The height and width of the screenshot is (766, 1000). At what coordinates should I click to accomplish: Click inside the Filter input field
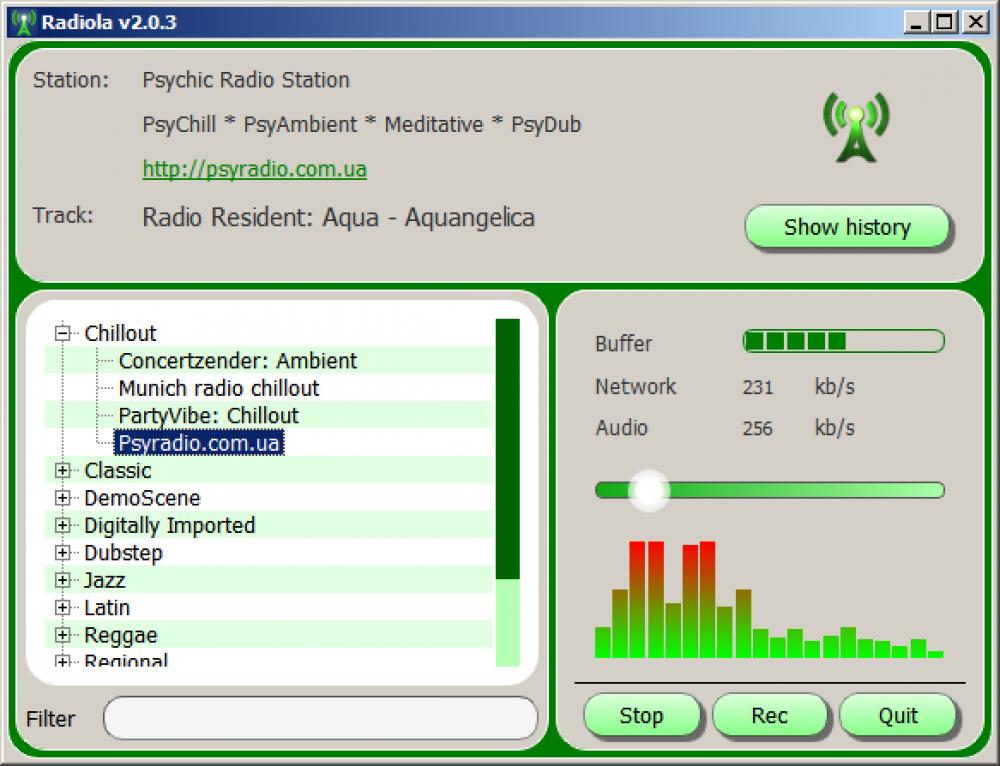pos(320,718)
